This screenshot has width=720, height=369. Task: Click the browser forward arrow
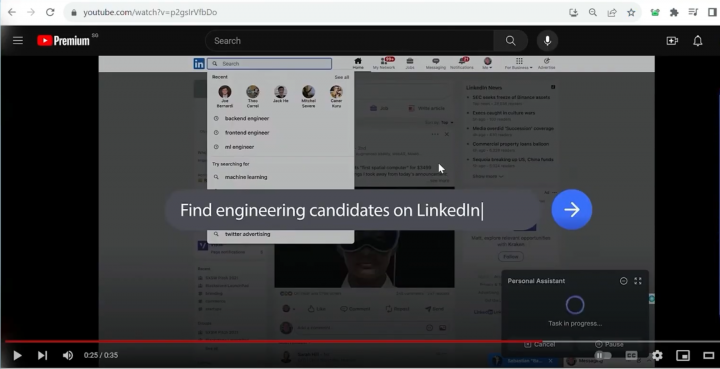tap(31, 12)
